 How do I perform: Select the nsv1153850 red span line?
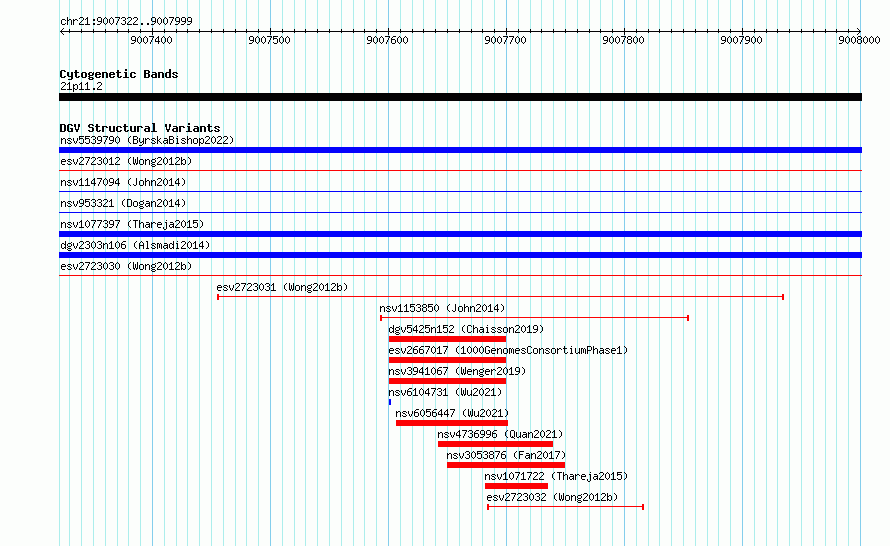(535, 318)
